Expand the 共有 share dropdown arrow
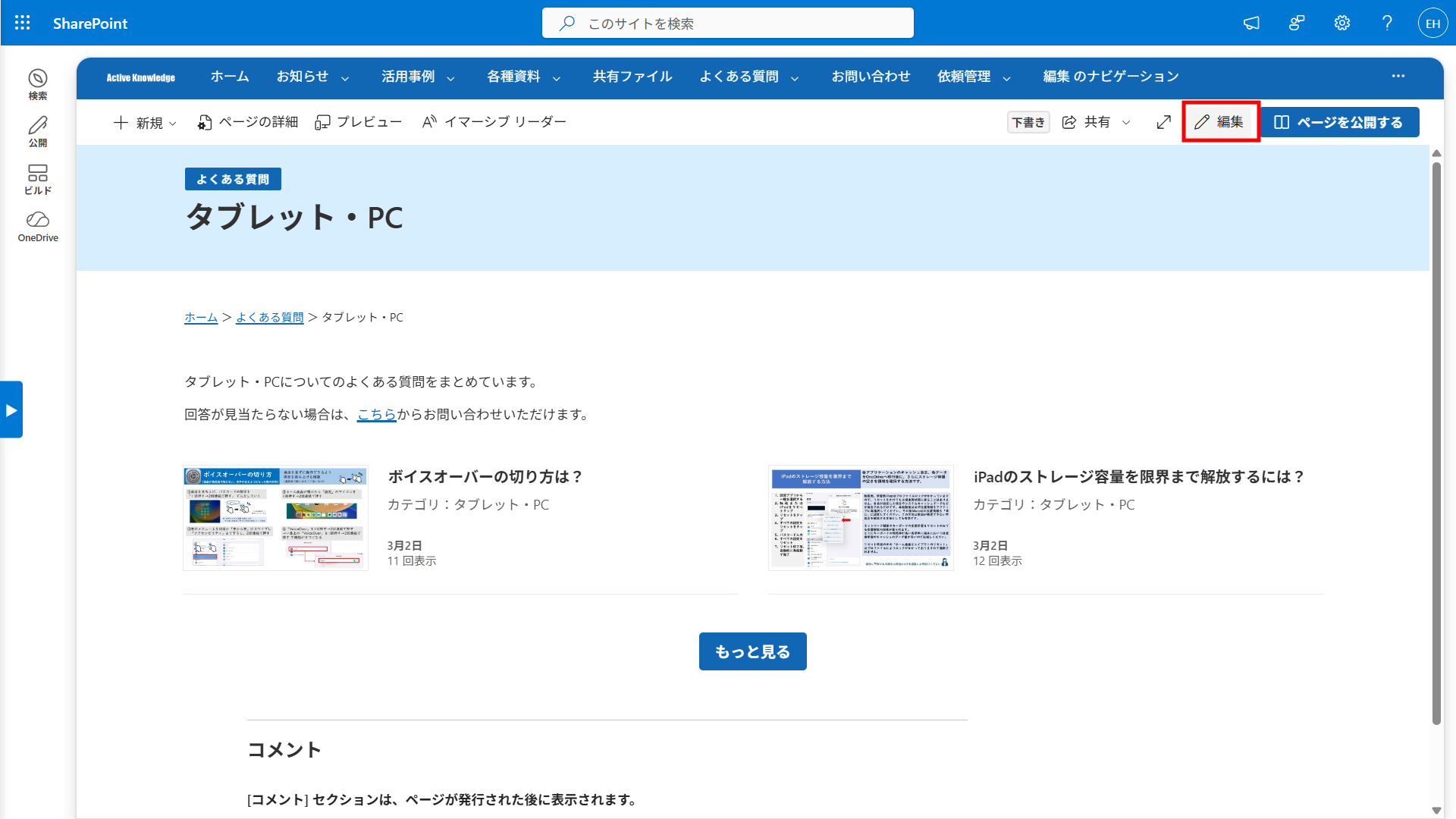 coord(1126,122)
